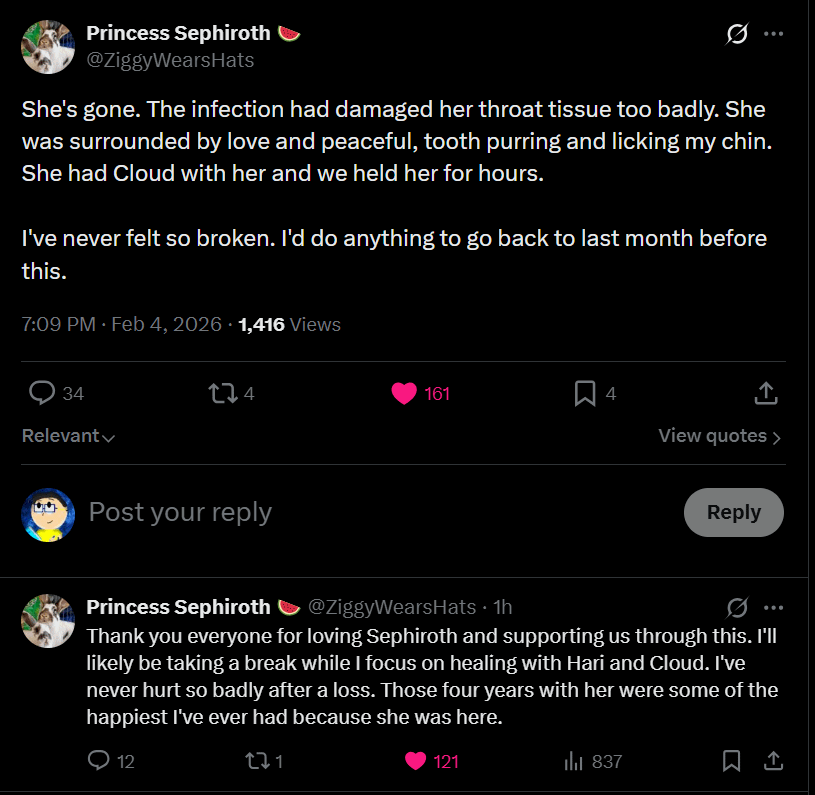Reply to the follow-up post
Viewport: 815px width, 795px height.
[98, 761]
